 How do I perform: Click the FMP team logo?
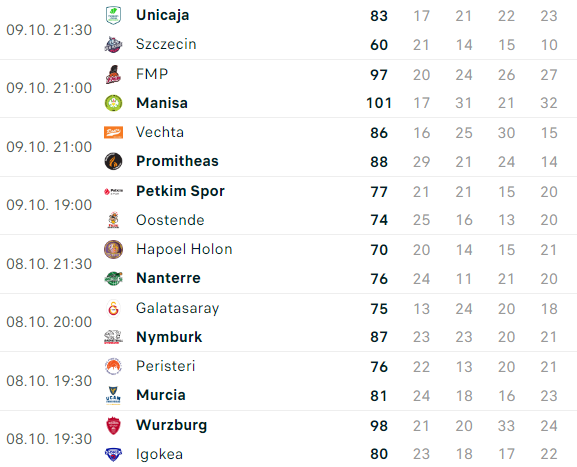[113, 74]
